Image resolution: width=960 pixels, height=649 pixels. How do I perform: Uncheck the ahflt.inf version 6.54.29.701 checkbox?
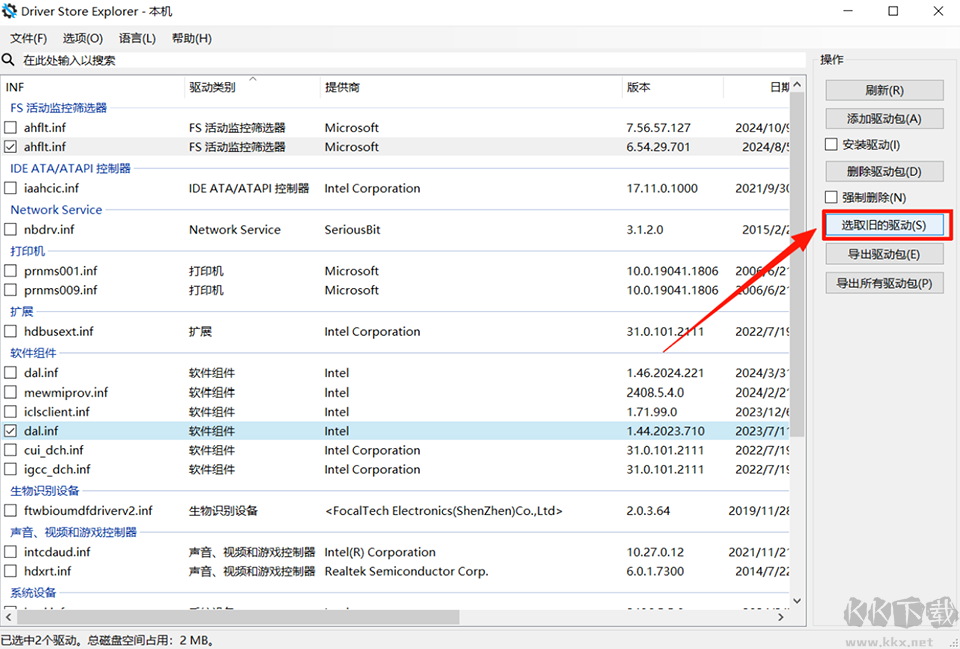pyautogui.click(x=10, y=147)
